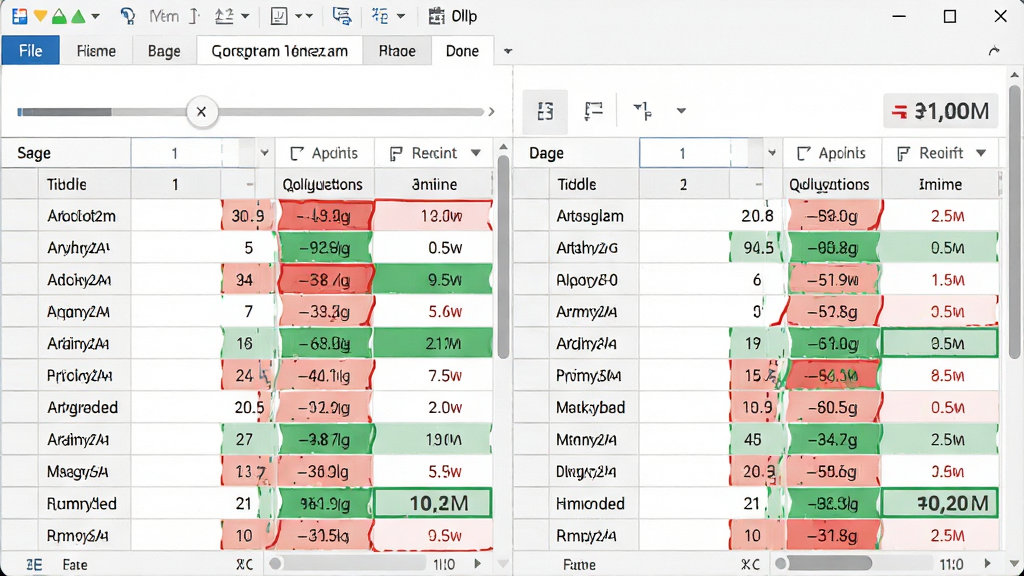Click the split-column icon above the Dage pane
The height and width of the screenshot is (576, 1024).
(x=643, y=111)
